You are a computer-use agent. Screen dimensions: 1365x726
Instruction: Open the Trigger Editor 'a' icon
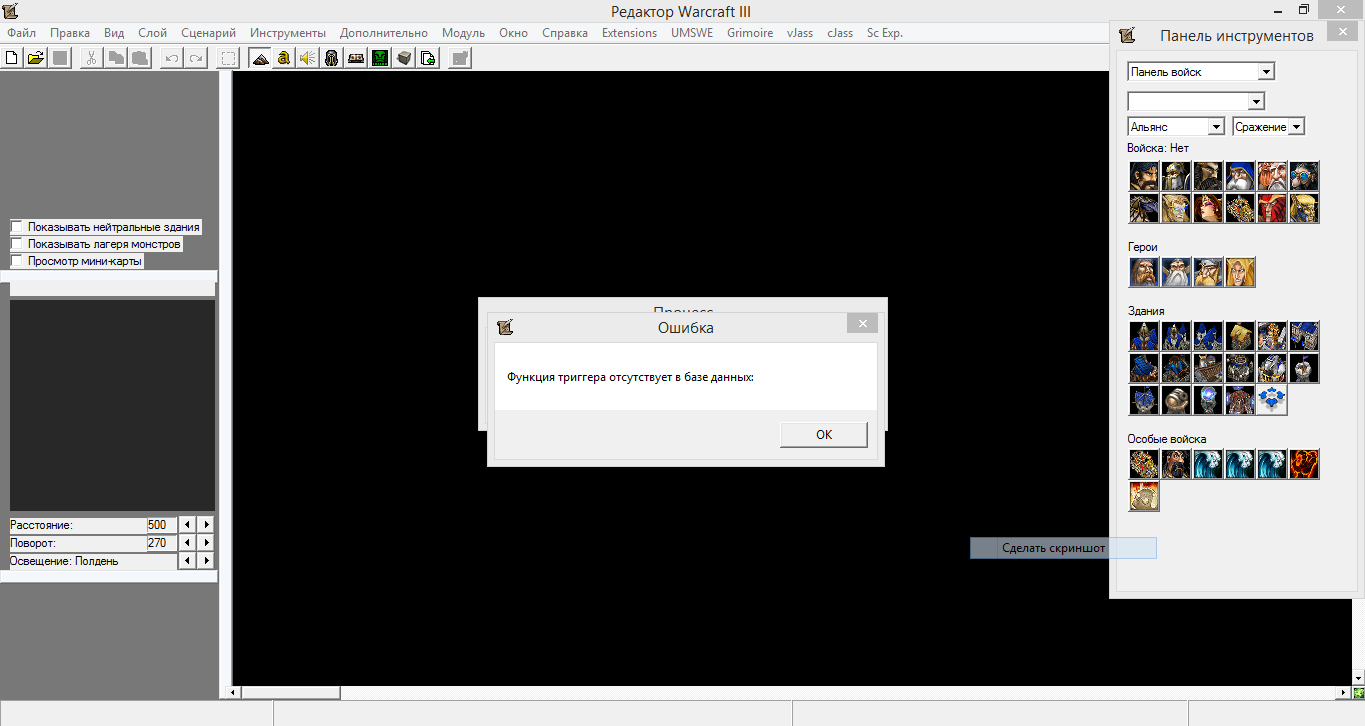[x=284, y=58]
